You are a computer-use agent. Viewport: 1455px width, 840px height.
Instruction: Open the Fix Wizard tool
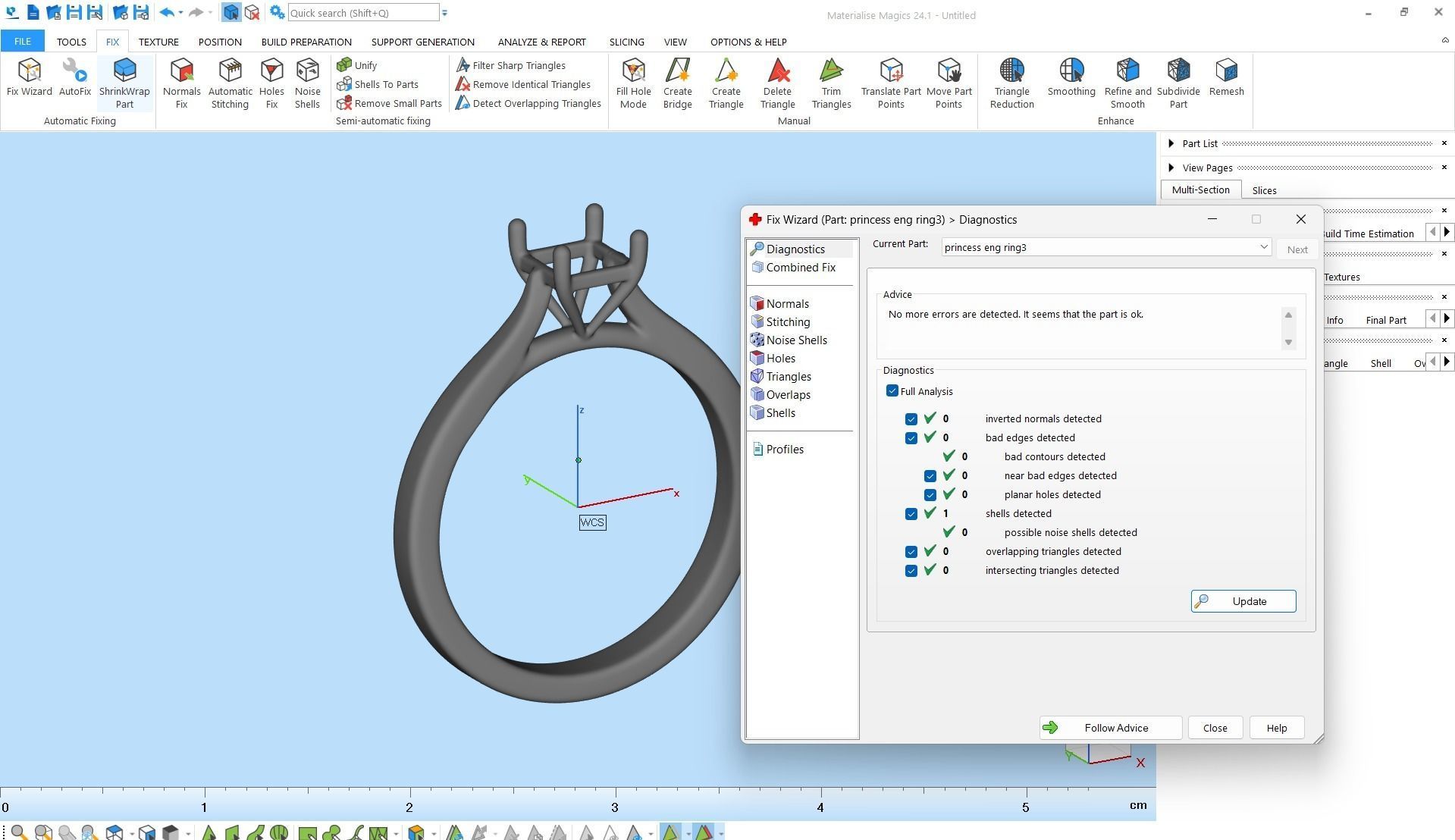tap(30, 77)
